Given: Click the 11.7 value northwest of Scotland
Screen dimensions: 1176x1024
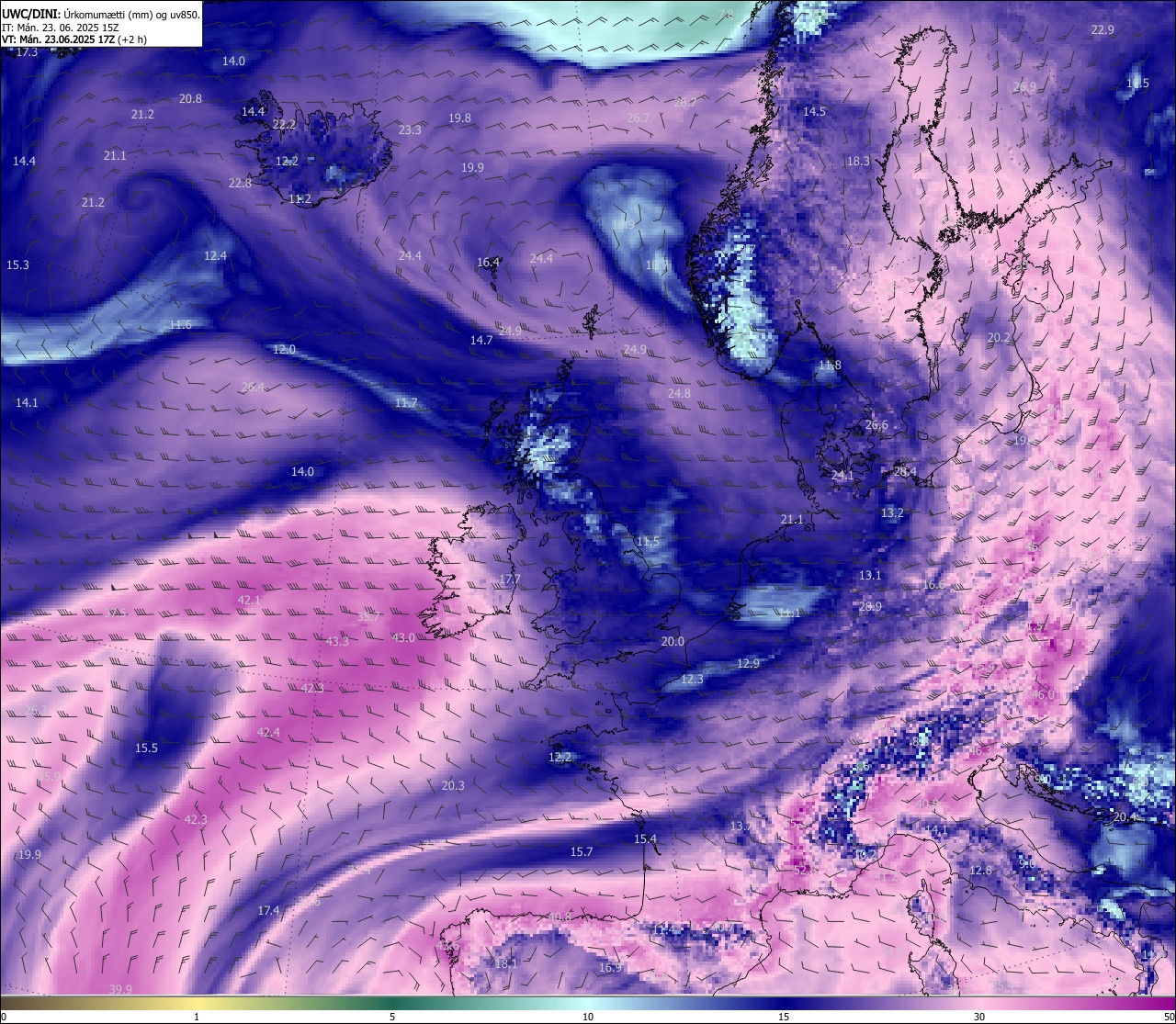Looking at the screenshot, I should [x=406, y=403].
